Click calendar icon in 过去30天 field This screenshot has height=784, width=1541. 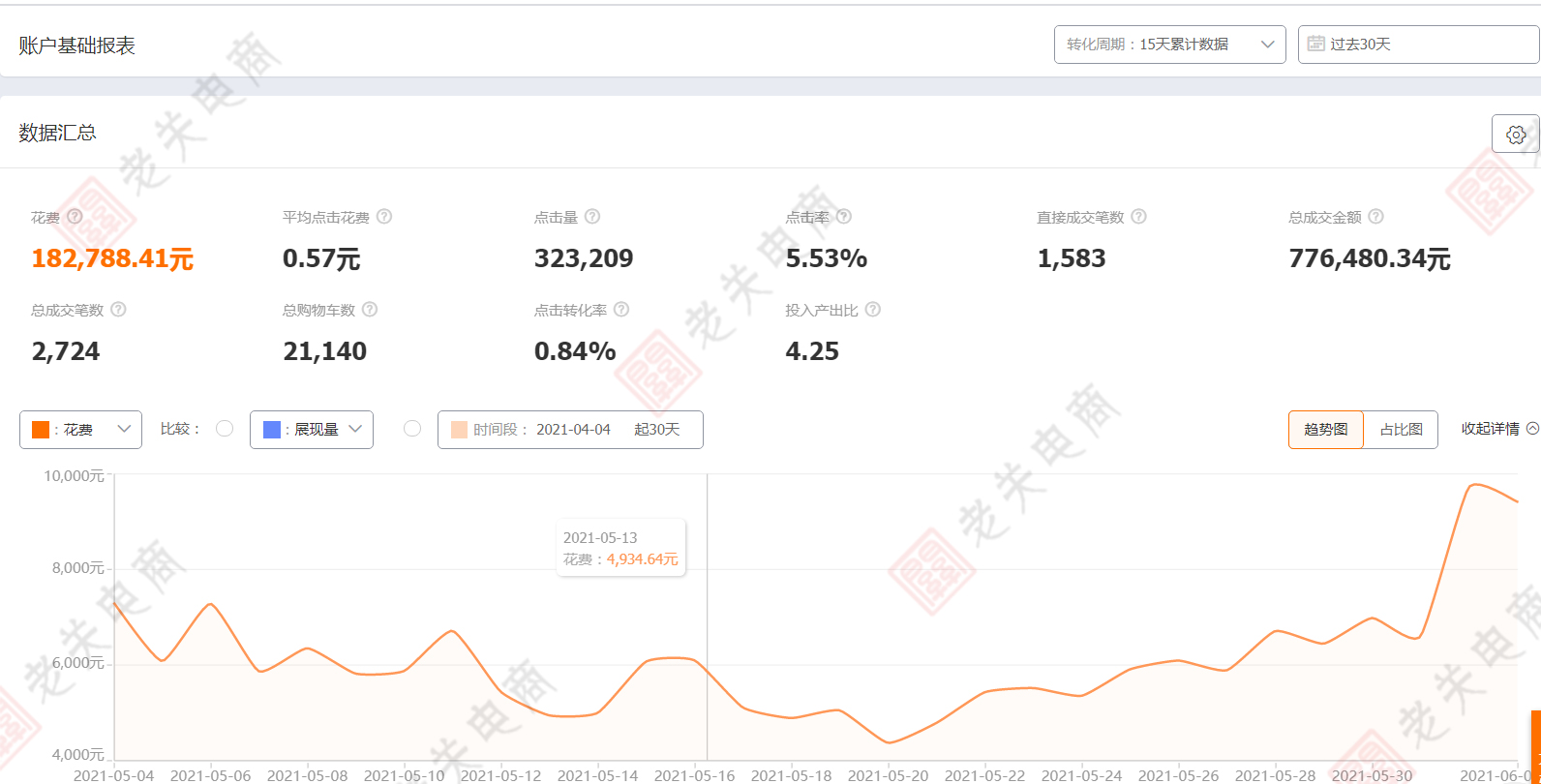(x=1315, y=44)
